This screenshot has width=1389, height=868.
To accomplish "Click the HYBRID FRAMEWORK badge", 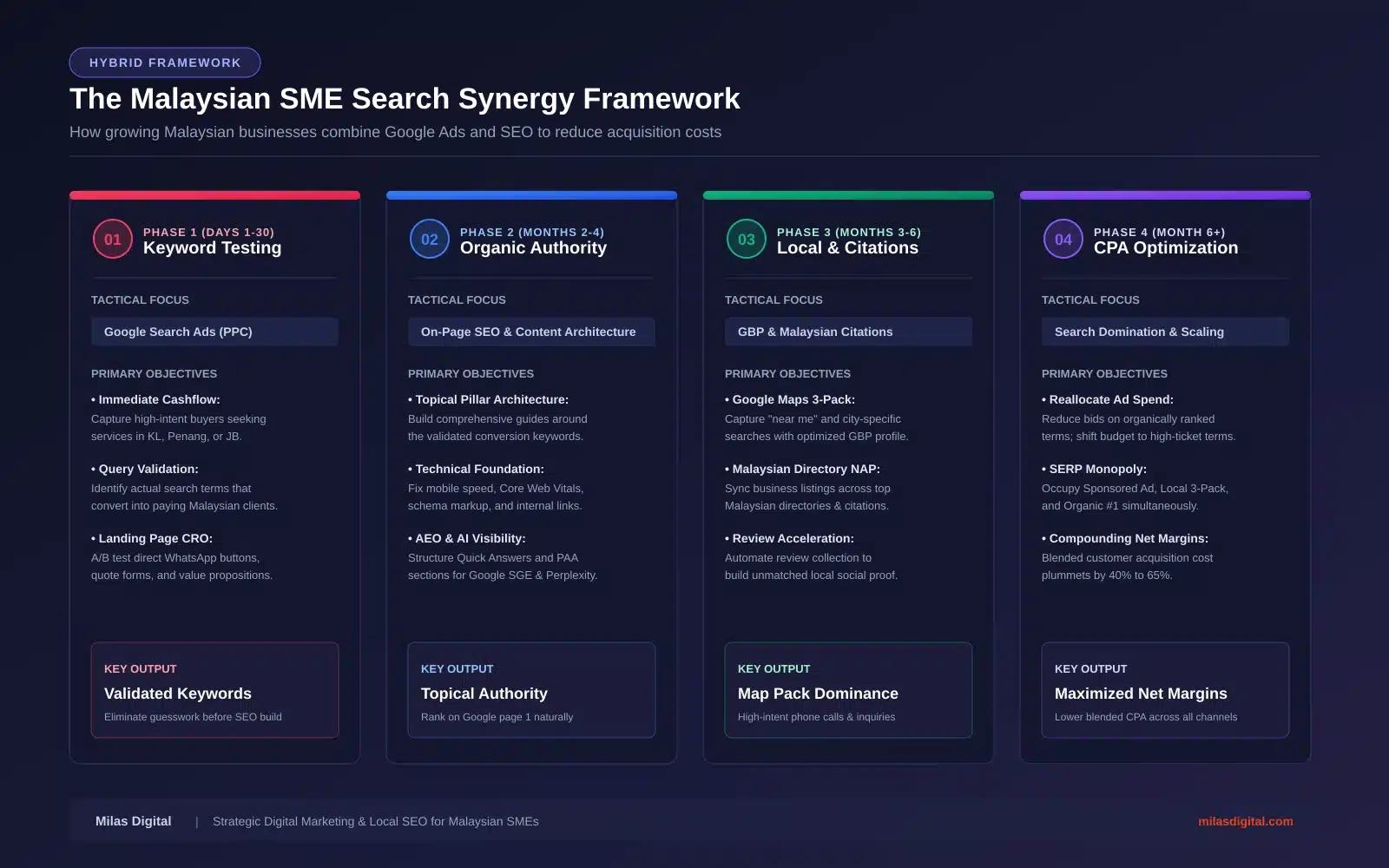I will (165, 62).
